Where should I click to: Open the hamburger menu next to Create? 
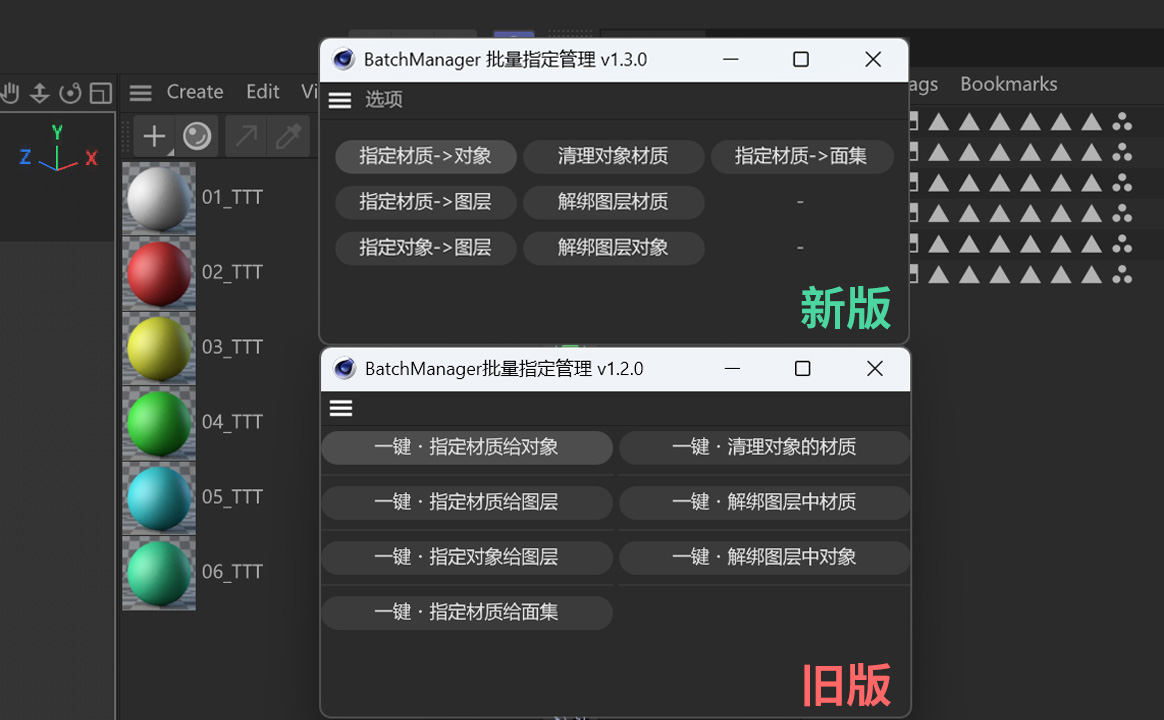point(140,92)
